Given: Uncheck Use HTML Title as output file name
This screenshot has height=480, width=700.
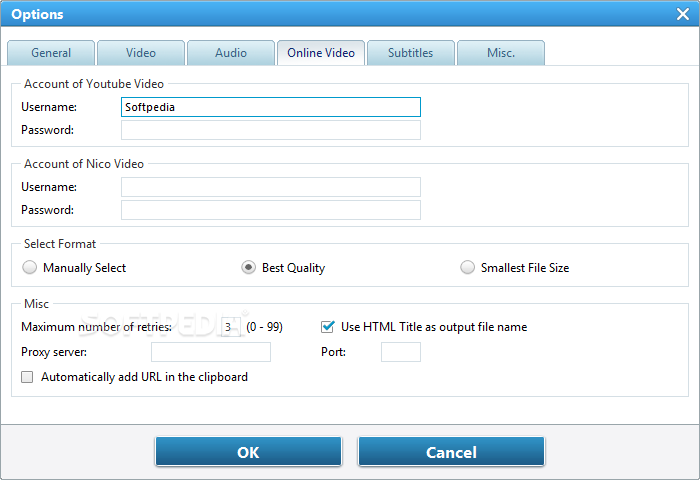Looking at the screenshot, I should pos(328,327).
